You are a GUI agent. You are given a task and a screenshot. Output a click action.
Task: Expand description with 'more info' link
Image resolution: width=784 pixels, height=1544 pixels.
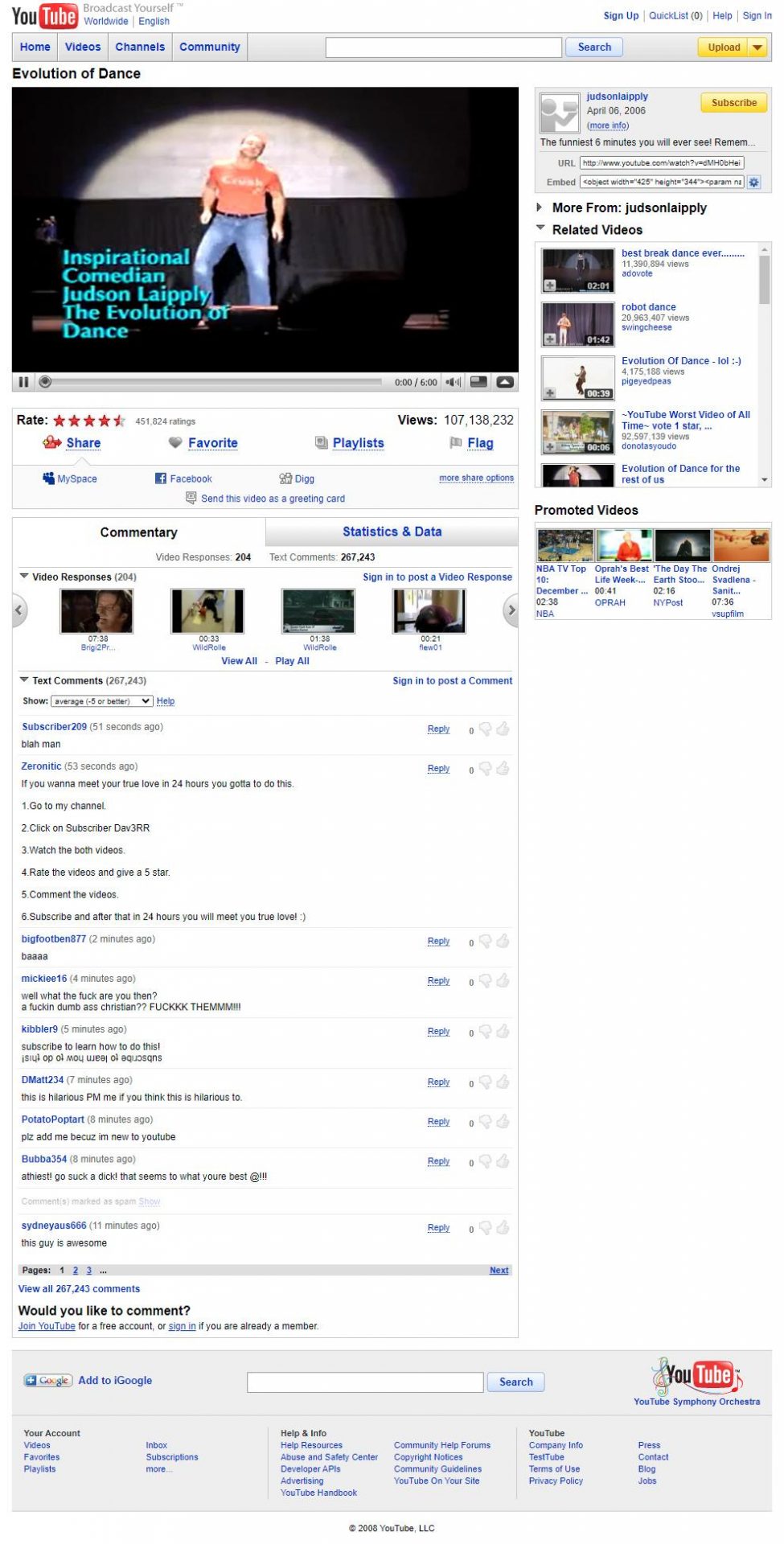[608, 125]
